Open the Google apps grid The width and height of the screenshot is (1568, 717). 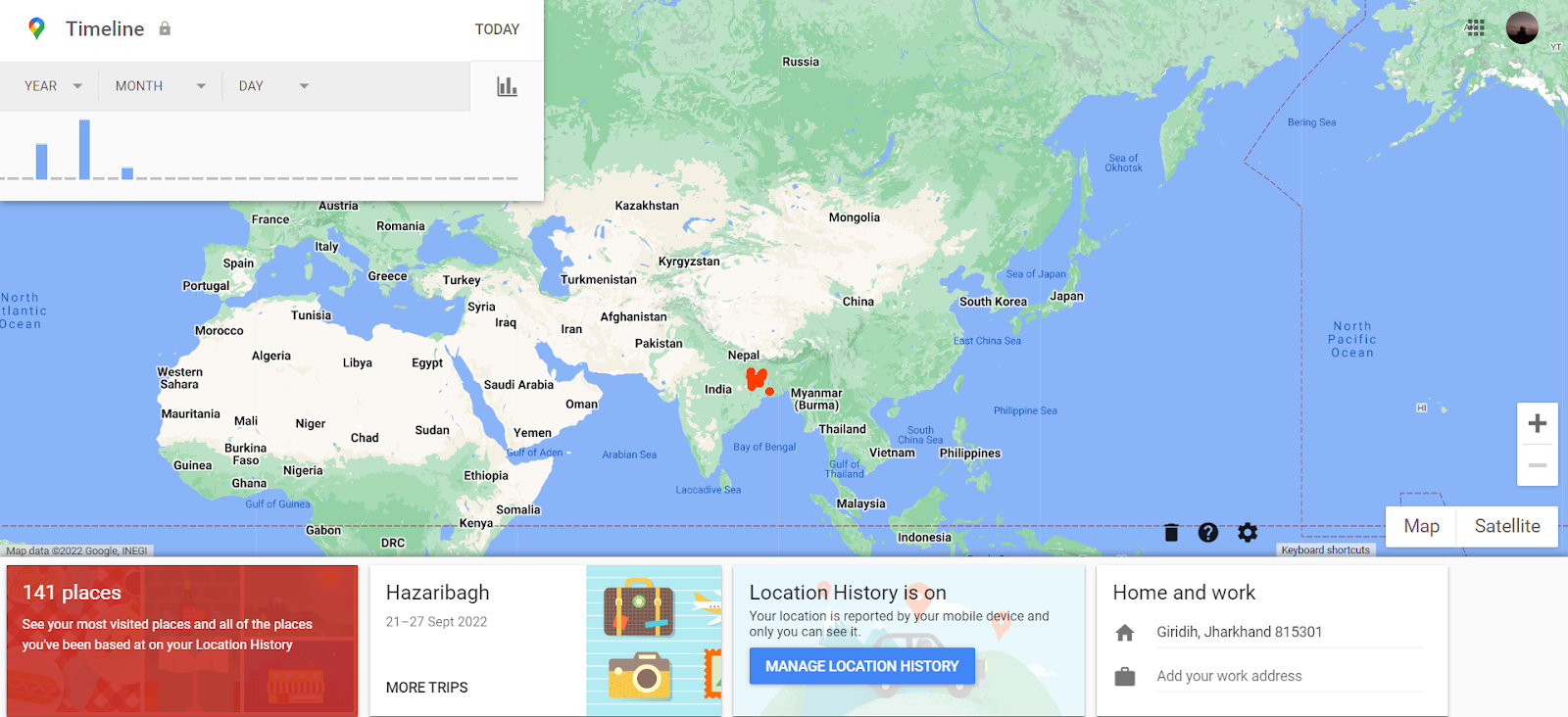(x=1476, y=28)
